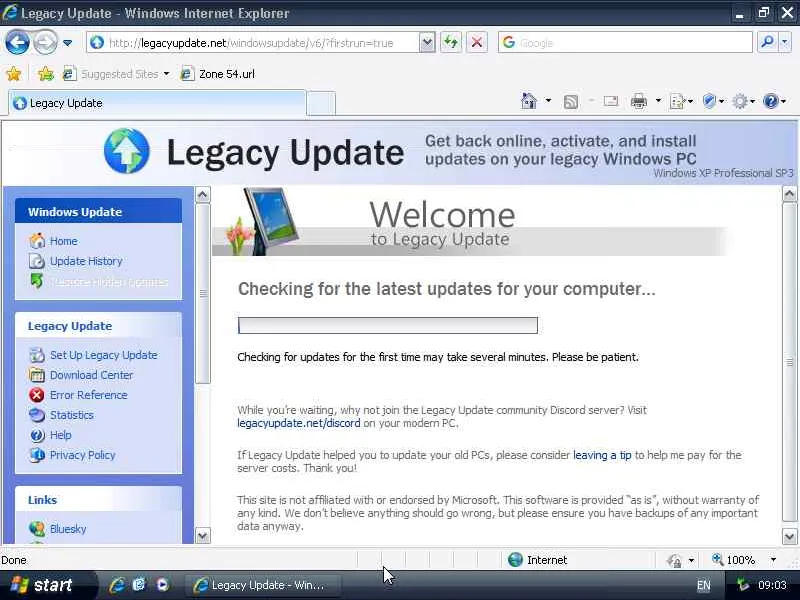Open Windows Media Player Quick Launch icon
Viewport: 800px width, 600px height.
tap(162, 585)
